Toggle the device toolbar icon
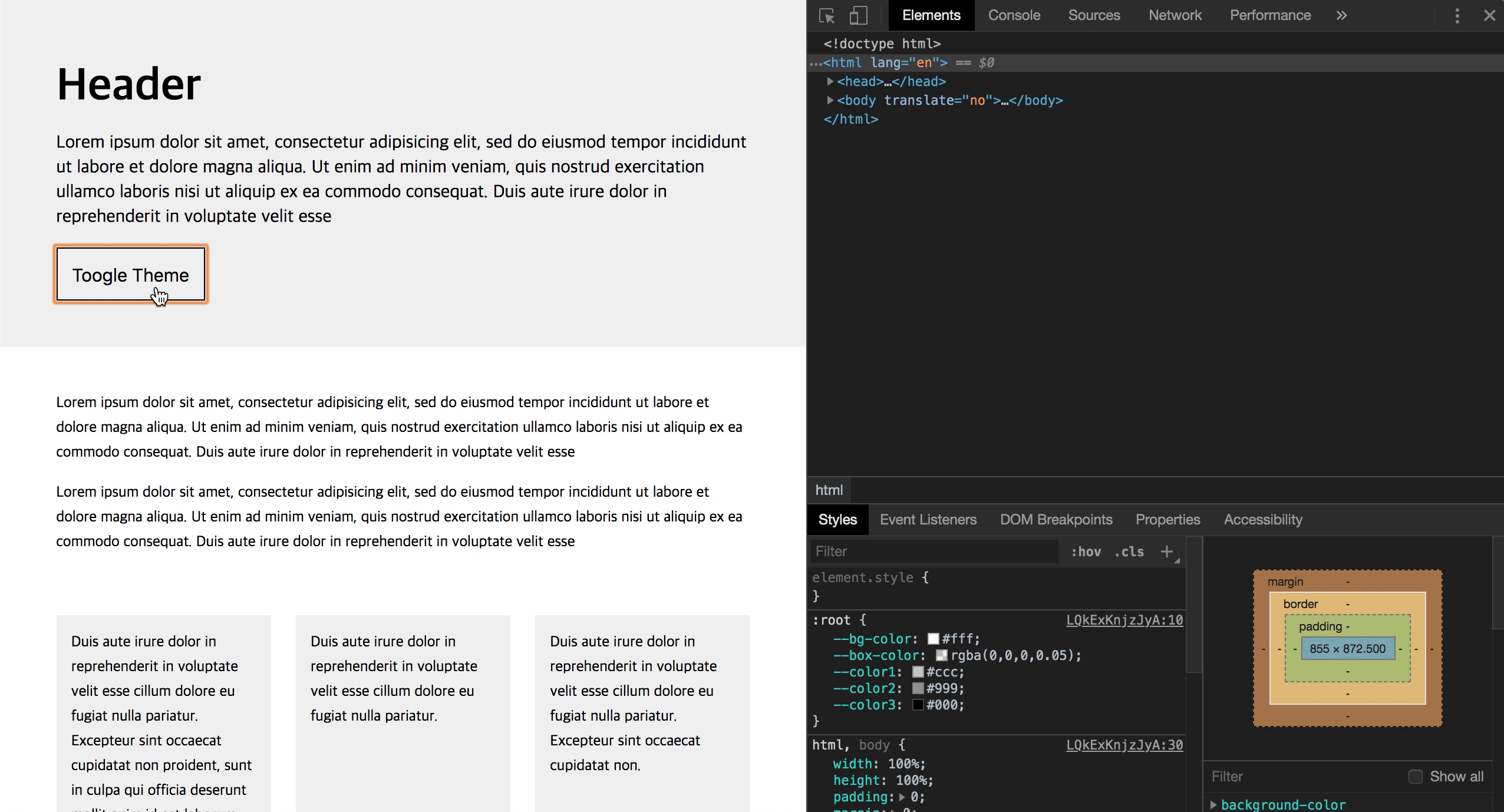 tap(858, 16)
